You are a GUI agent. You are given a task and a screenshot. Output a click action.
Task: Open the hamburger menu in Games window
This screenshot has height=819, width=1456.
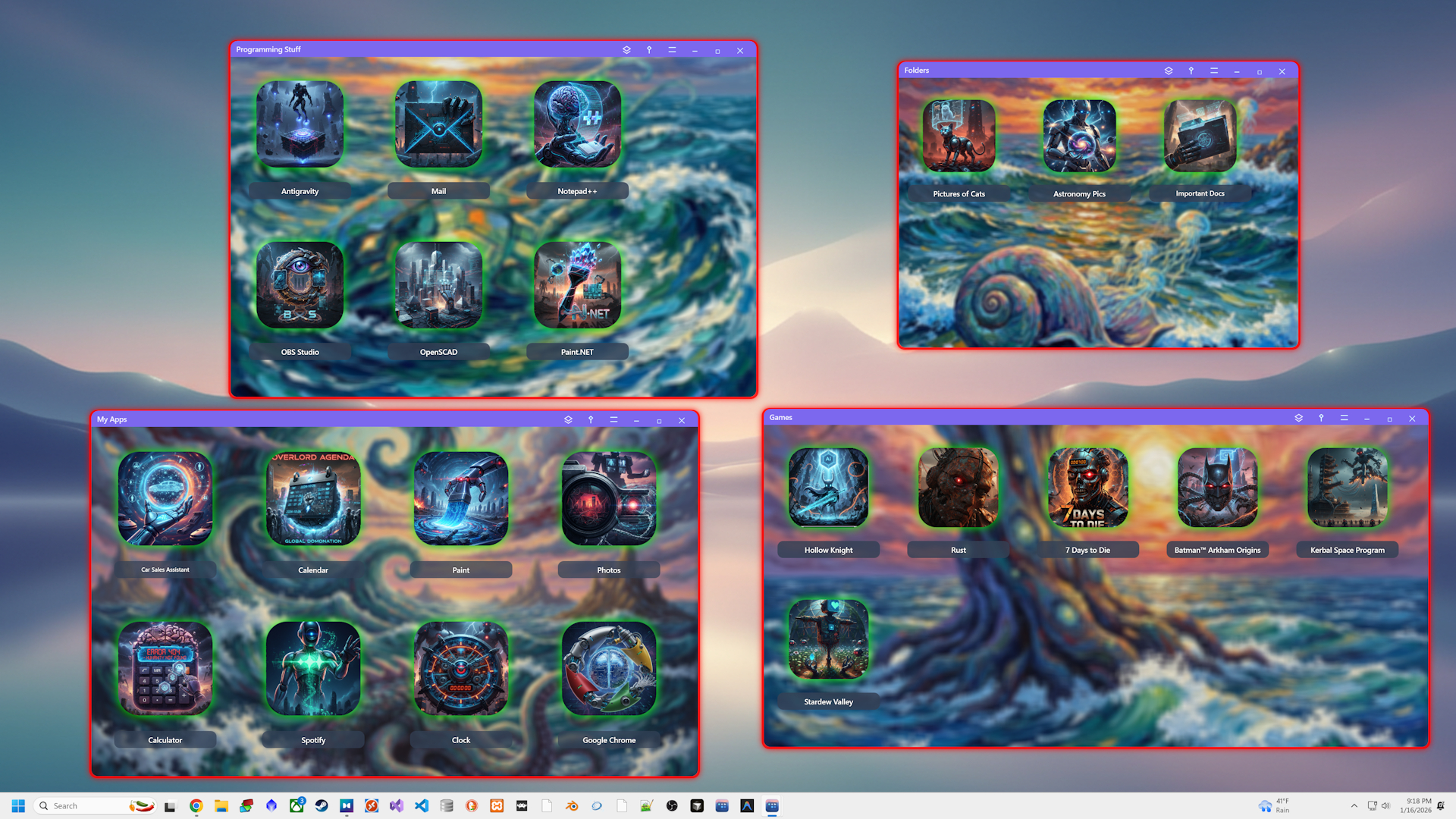click(x=1344, y=419)
